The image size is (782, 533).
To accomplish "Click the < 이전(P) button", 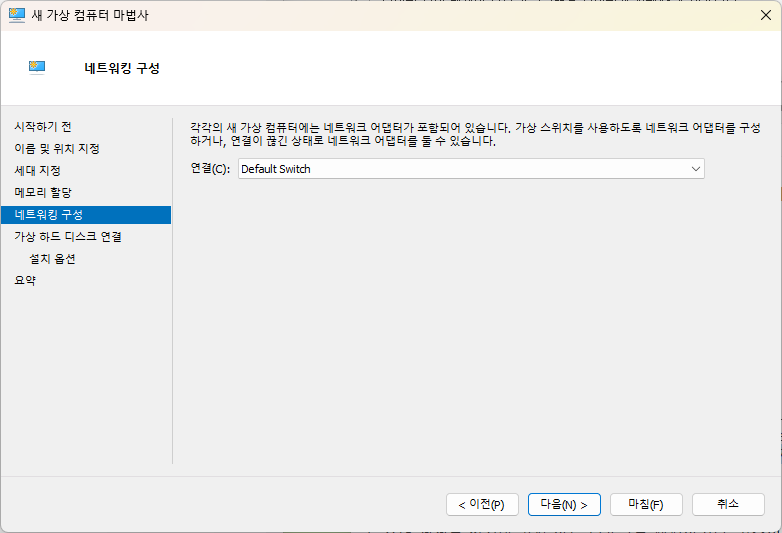I will pos(482,505).
